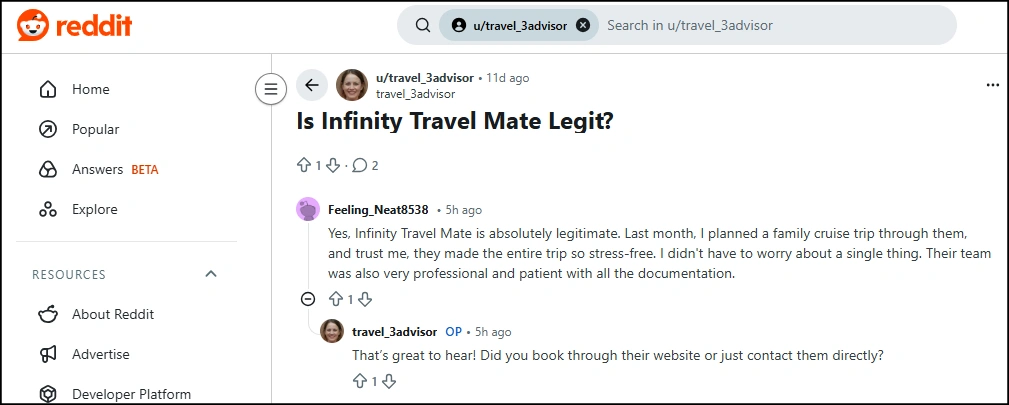Open Home in the sidebar
Screen dimensions: 1009x405
(90, 90)
